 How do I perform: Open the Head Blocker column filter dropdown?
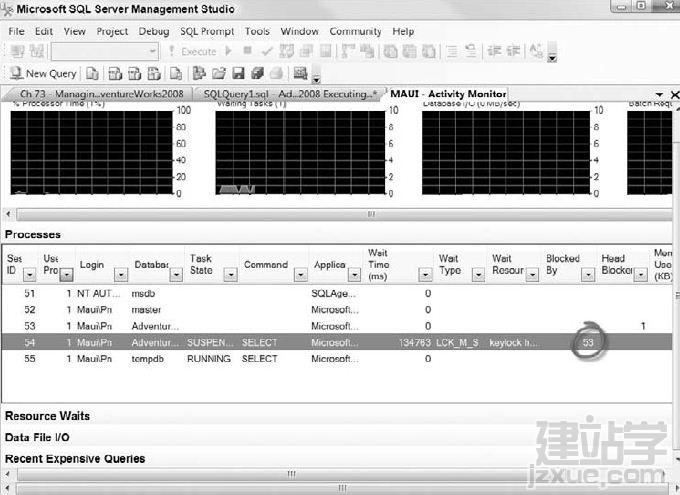641,275
